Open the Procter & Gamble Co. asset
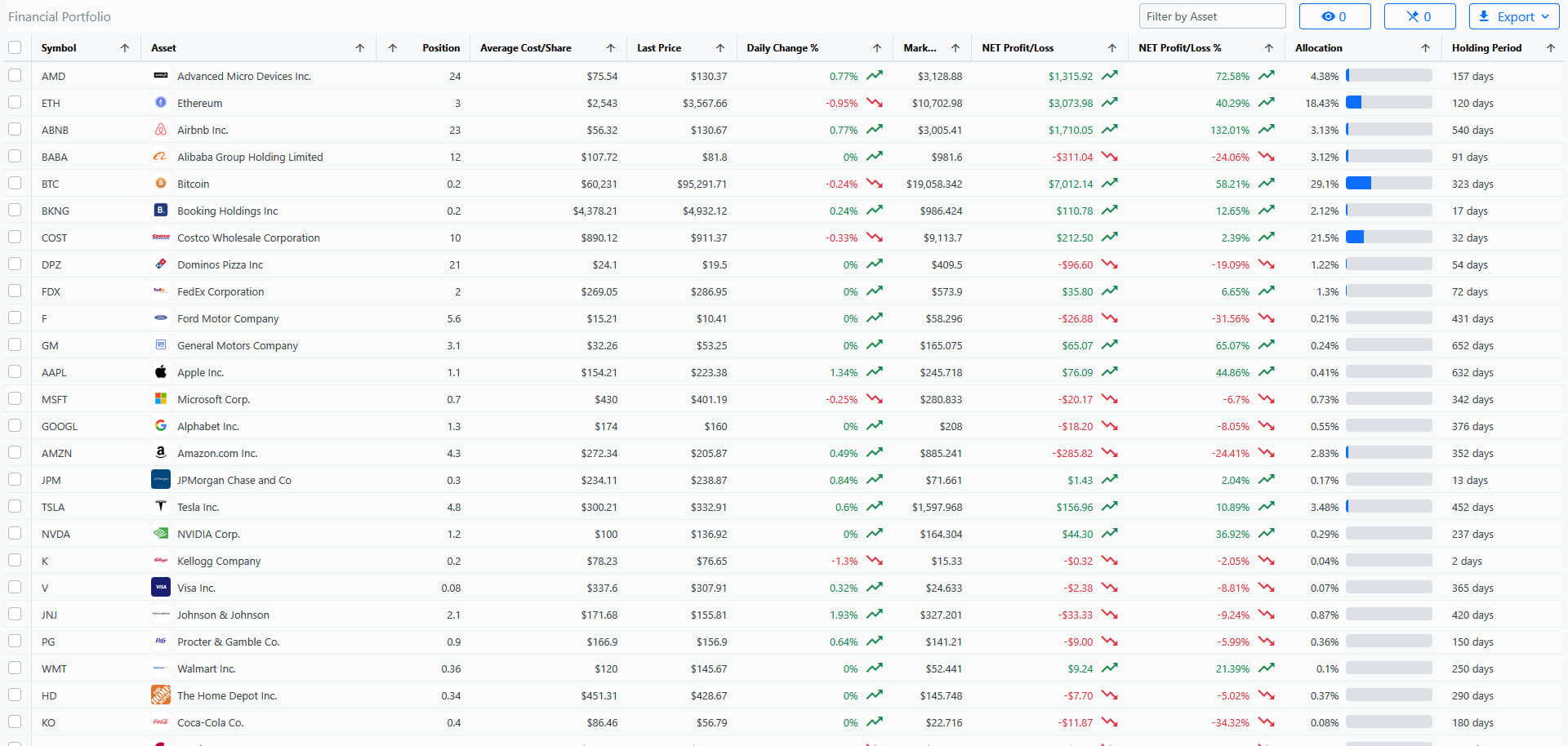 [229, 642]
